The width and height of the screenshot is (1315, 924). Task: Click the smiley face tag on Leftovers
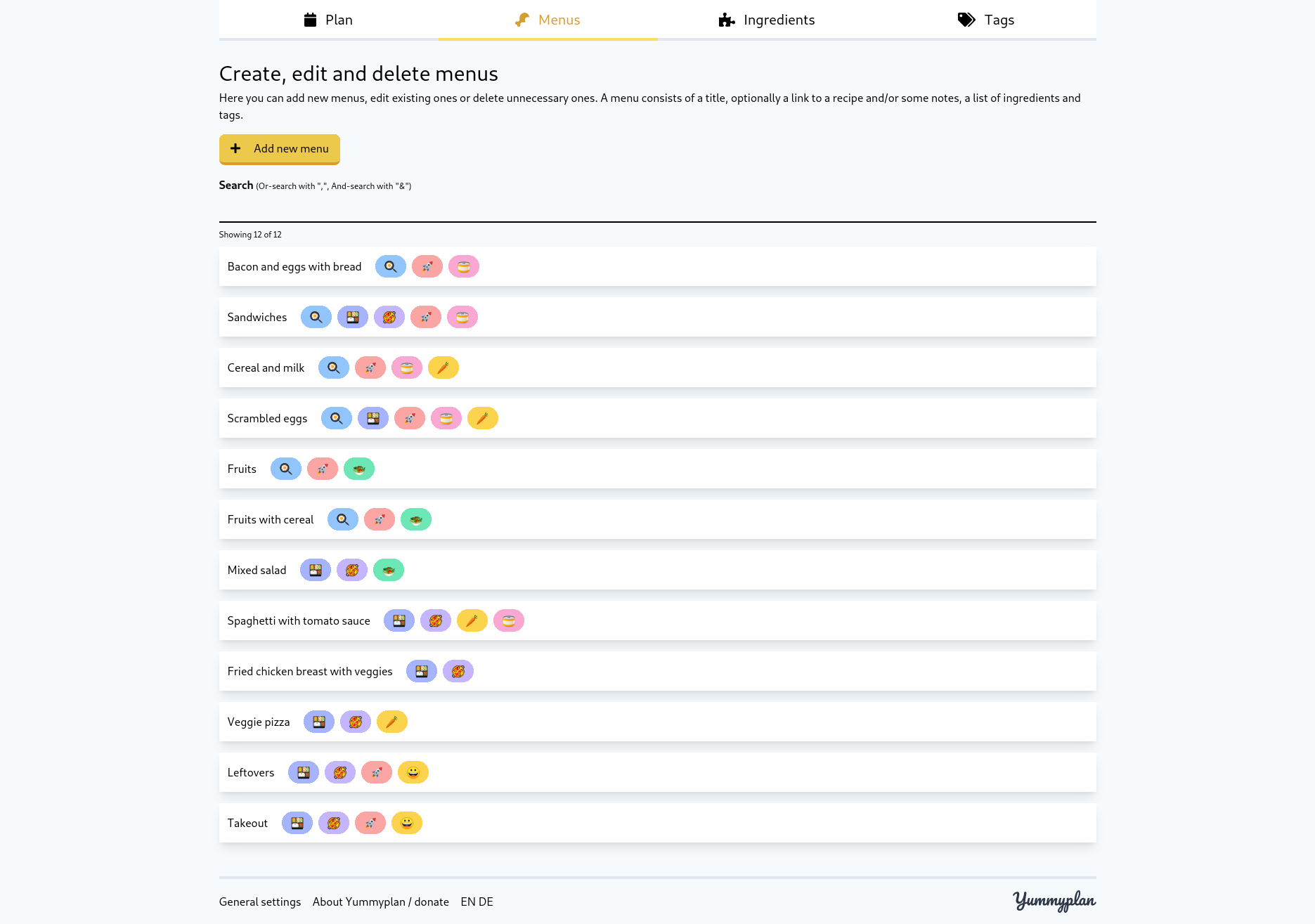[x=413, y=772]
